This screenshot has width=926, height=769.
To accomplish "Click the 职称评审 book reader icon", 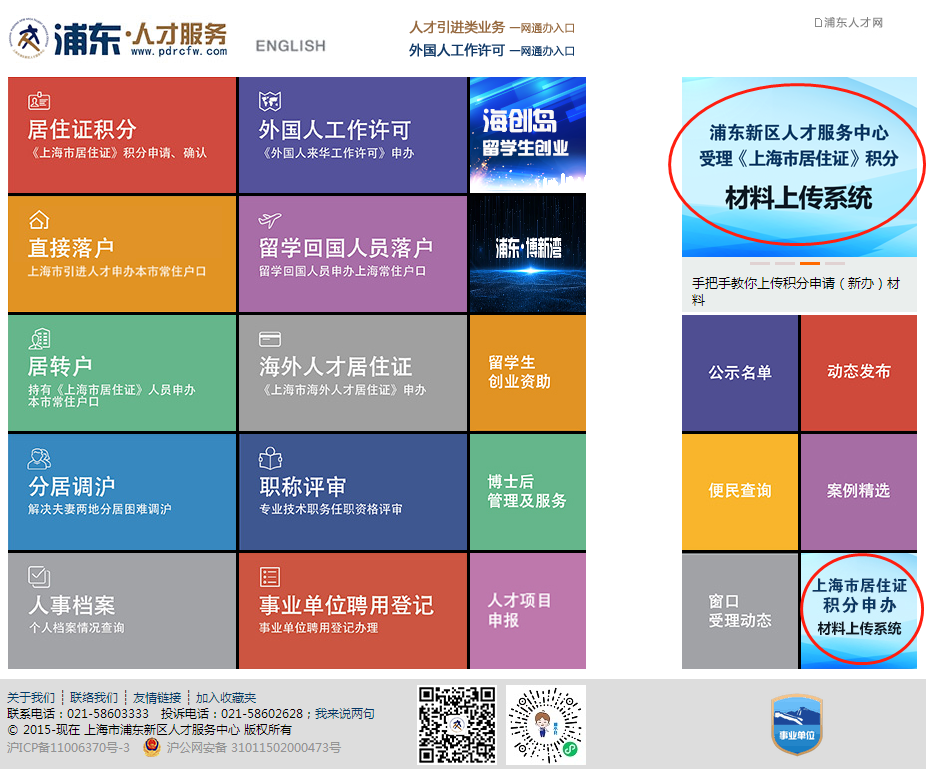I will click(x=270, y=459).
